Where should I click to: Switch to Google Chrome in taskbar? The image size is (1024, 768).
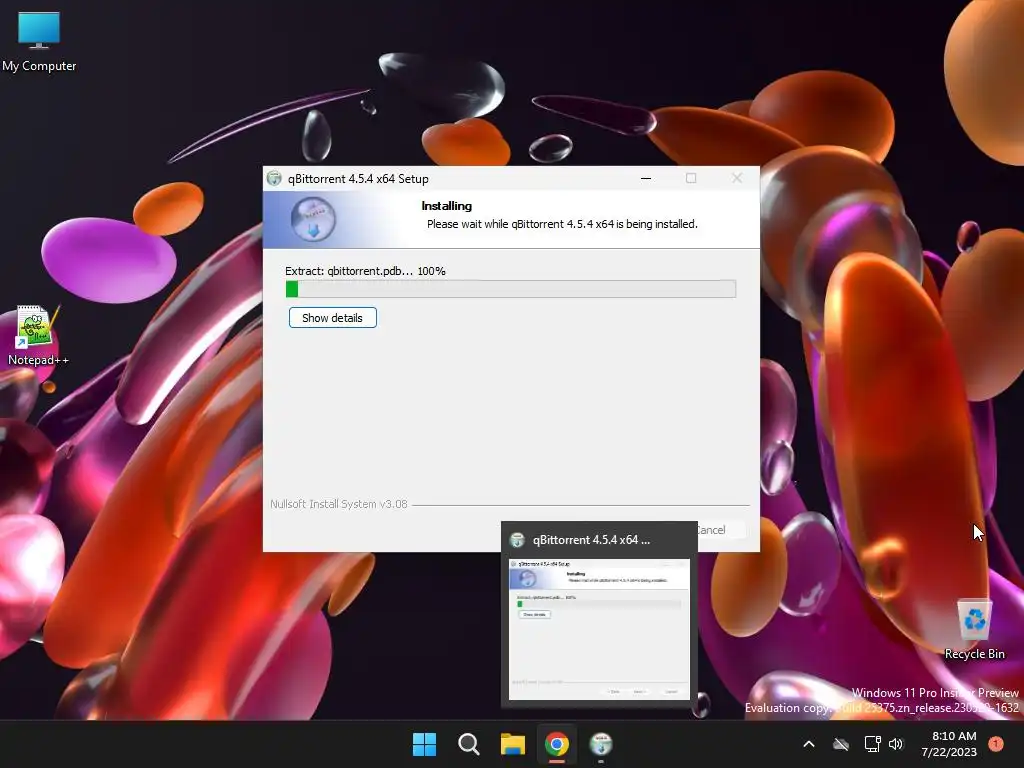pyautogui.click(x=556, y=744)
